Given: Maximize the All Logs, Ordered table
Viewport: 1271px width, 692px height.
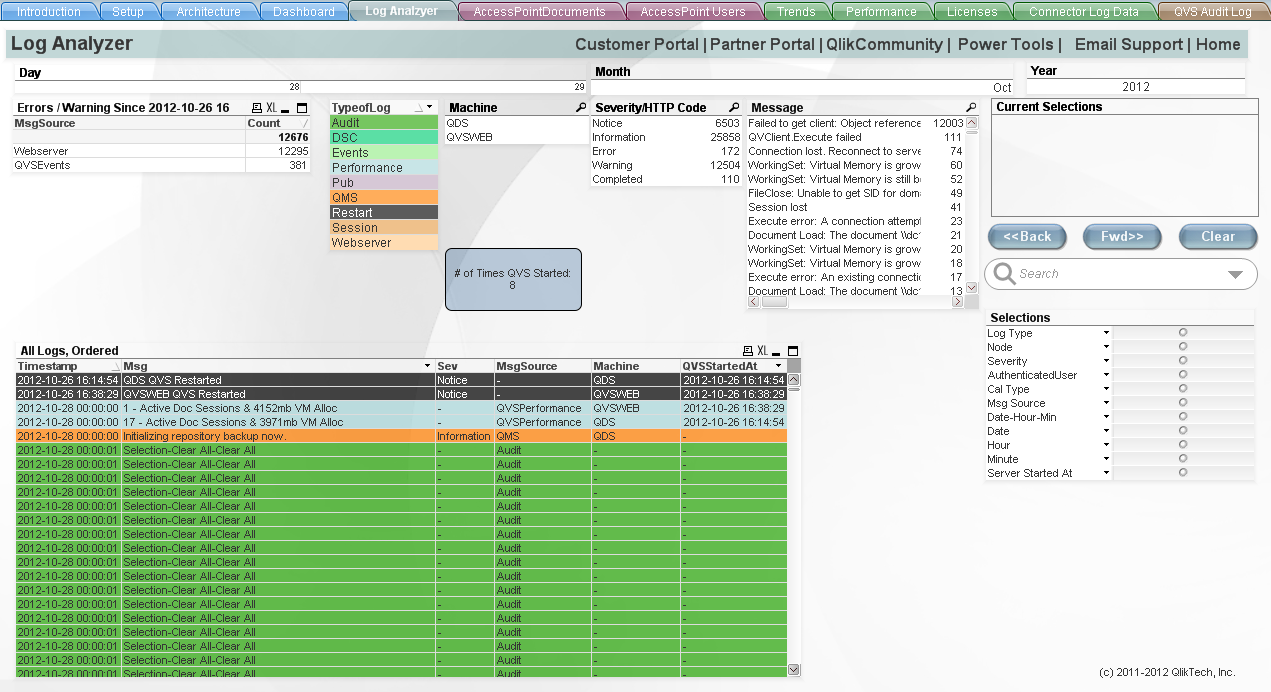Looking at the screenshot, I should tap(793, 351).
